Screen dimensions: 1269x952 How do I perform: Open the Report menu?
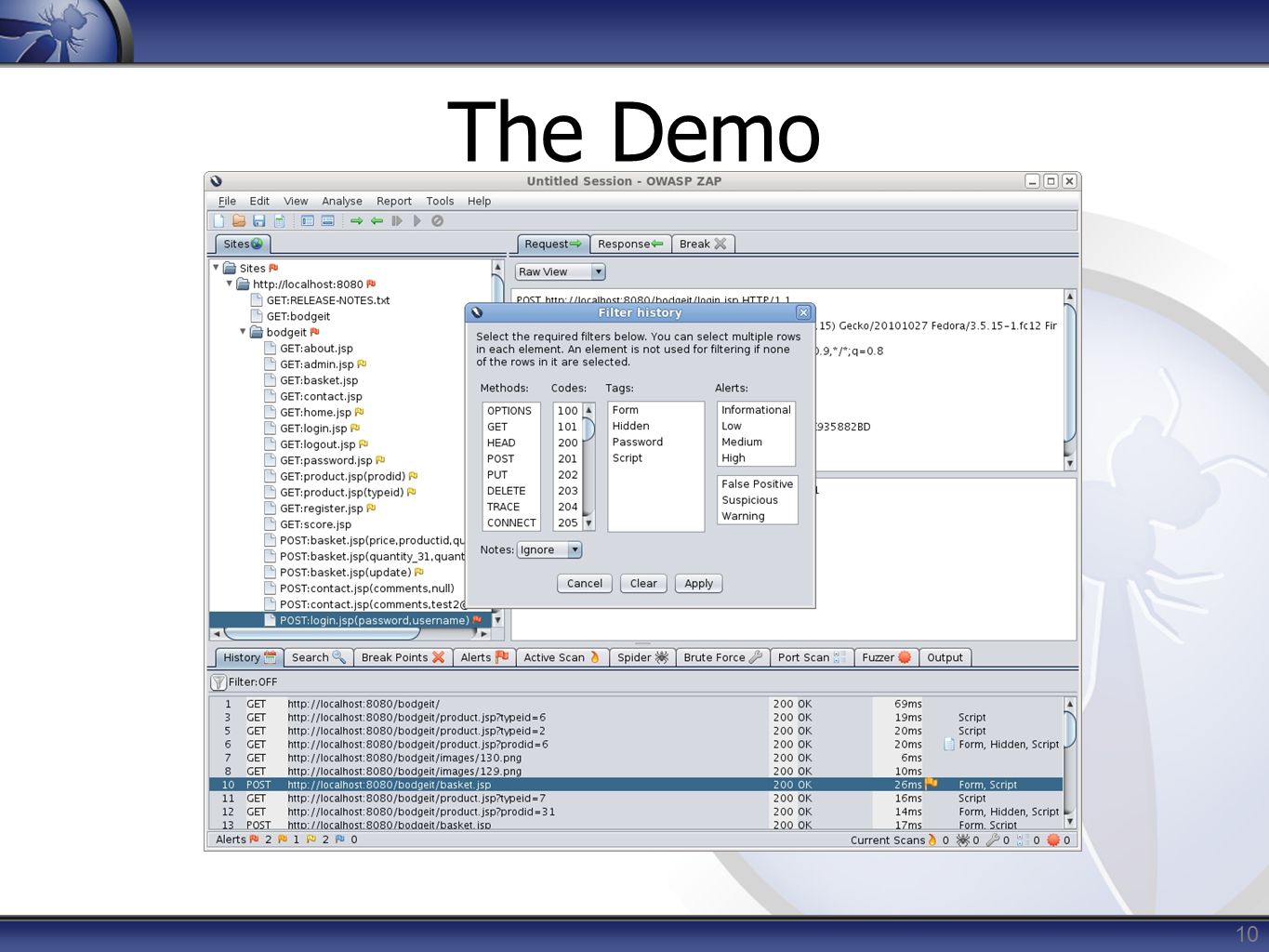pyautogui.click(x=394, y=201)
